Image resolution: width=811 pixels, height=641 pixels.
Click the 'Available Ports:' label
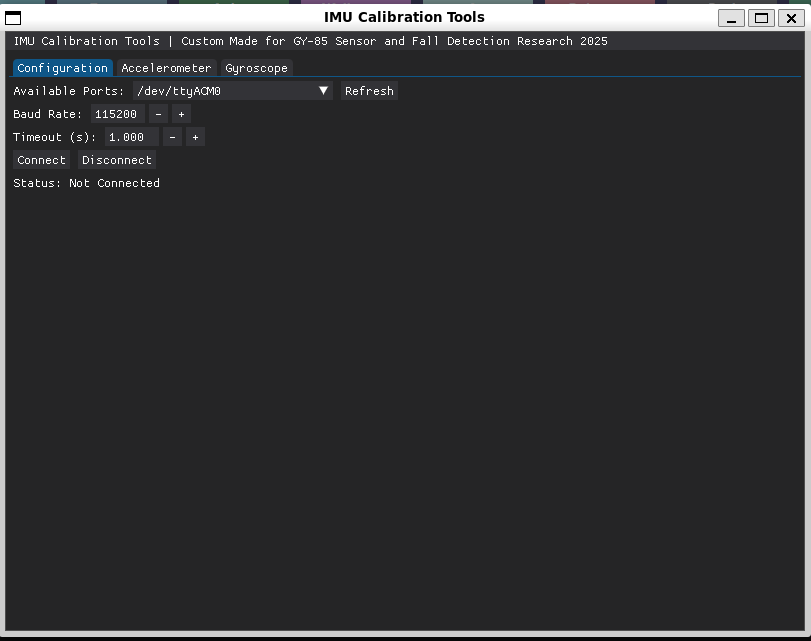[69, 91]
